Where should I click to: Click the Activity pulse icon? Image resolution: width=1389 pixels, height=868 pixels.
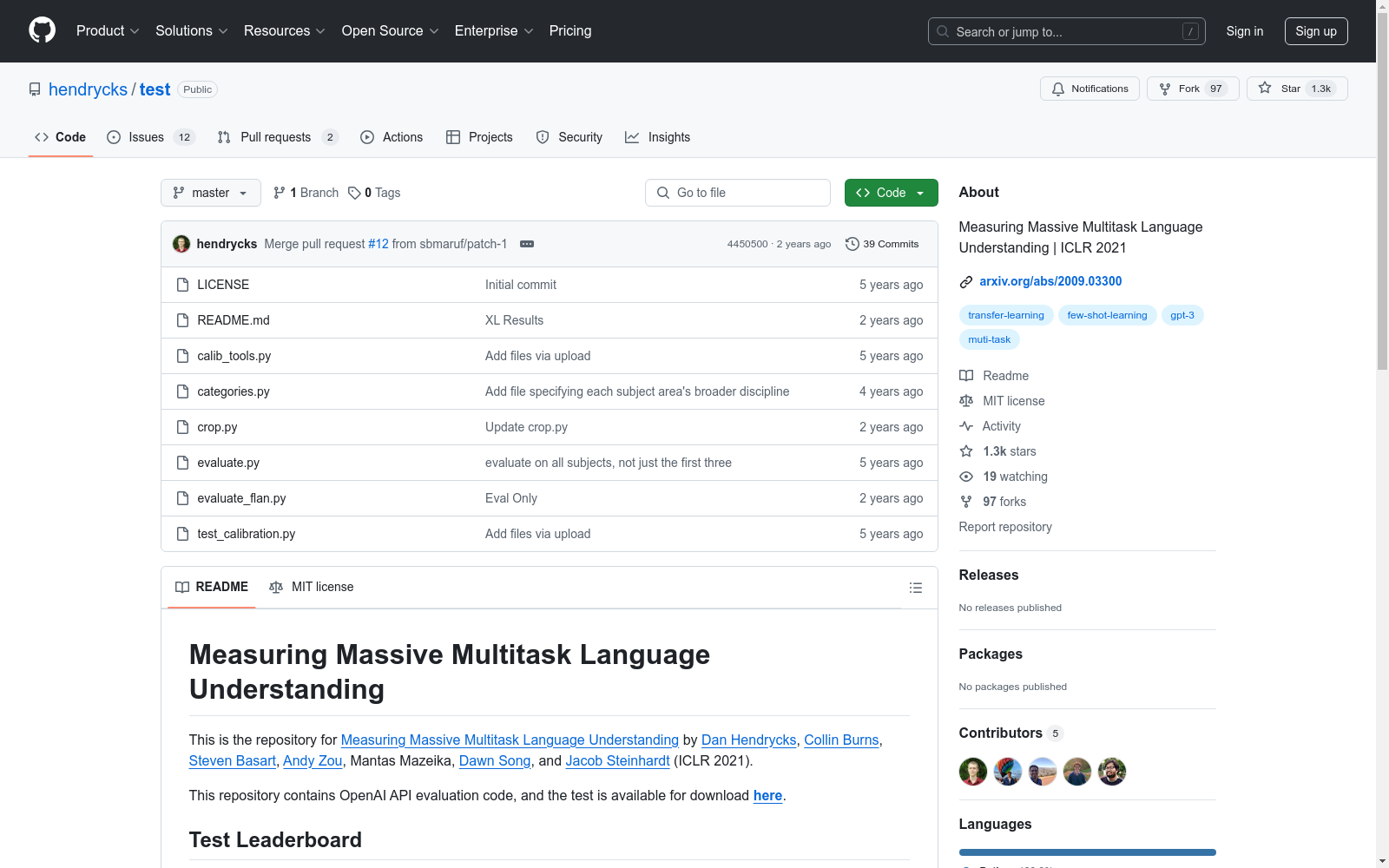click(x=966, y=426)
